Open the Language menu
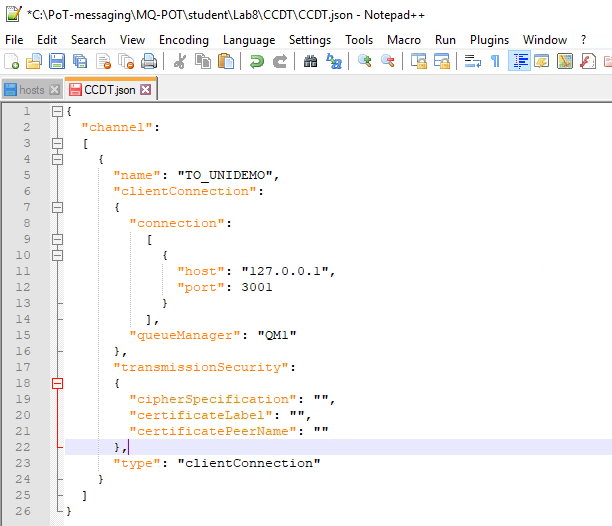 [x=249, y=40]
